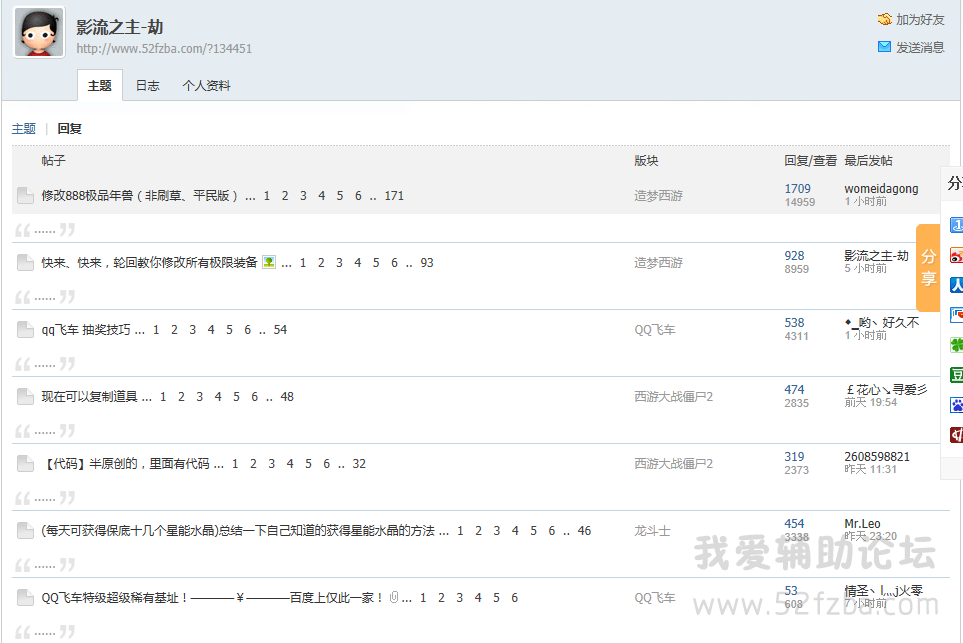Screen dimensions: 963x643
Task: Expand quote under 快来、快来 thread
Action: 45,297
